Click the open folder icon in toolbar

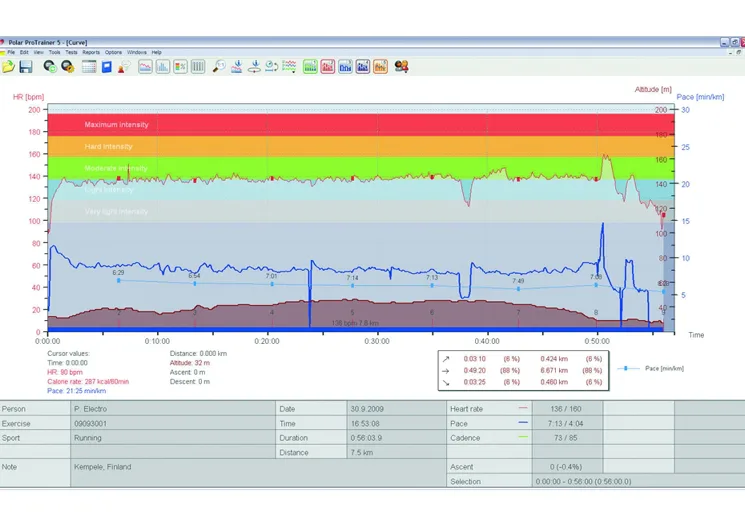9,67
